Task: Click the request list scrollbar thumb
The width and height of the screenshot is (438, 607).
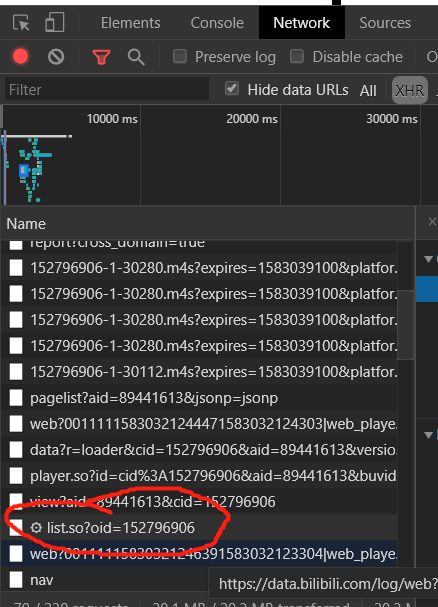Action: (x=405, y=325)
